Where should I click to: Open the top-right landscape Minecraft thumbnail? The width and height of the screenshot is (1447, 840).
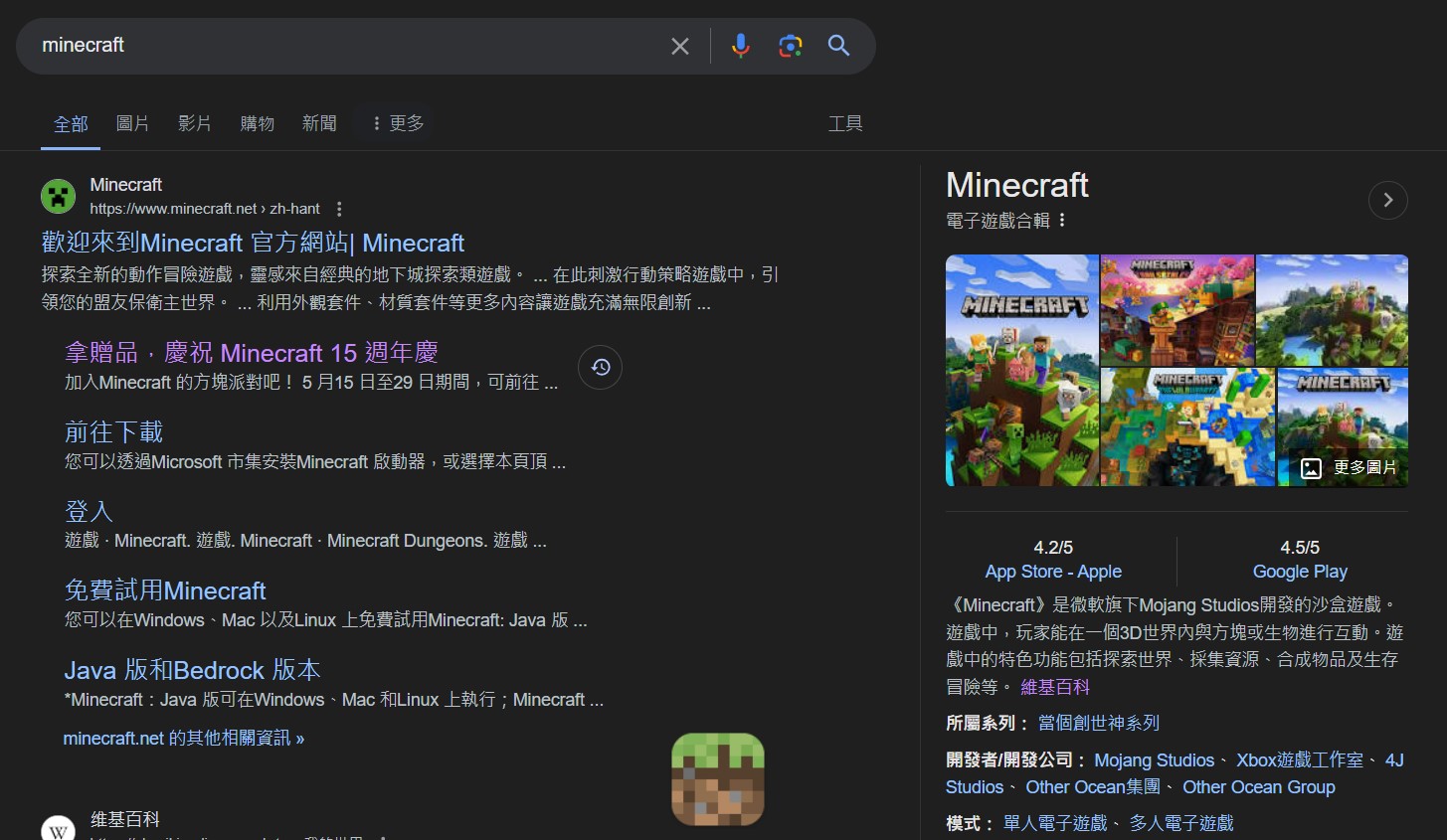1332,309
